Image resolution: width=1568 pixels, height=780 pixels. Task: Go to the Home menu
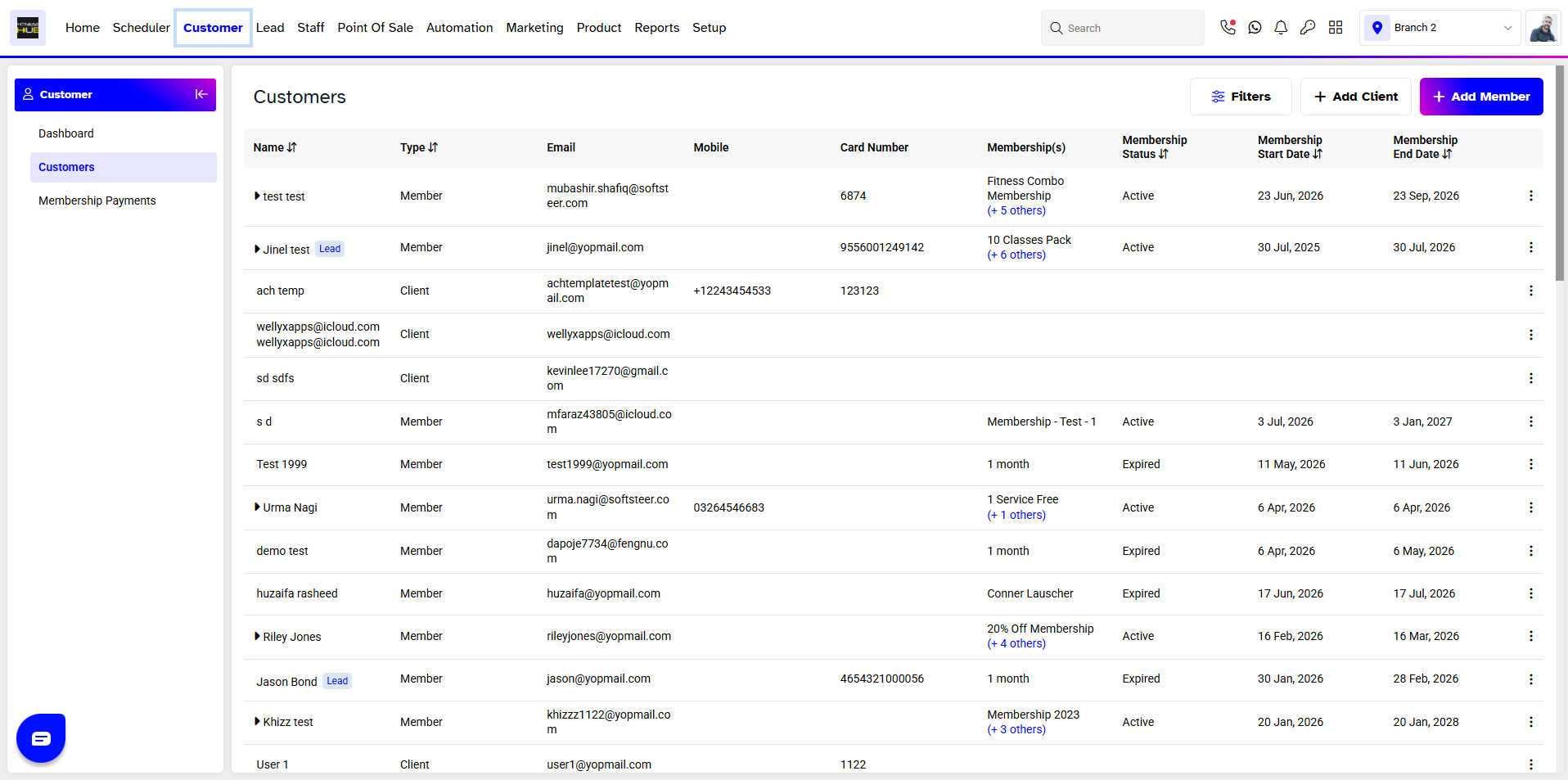[83, 28]
